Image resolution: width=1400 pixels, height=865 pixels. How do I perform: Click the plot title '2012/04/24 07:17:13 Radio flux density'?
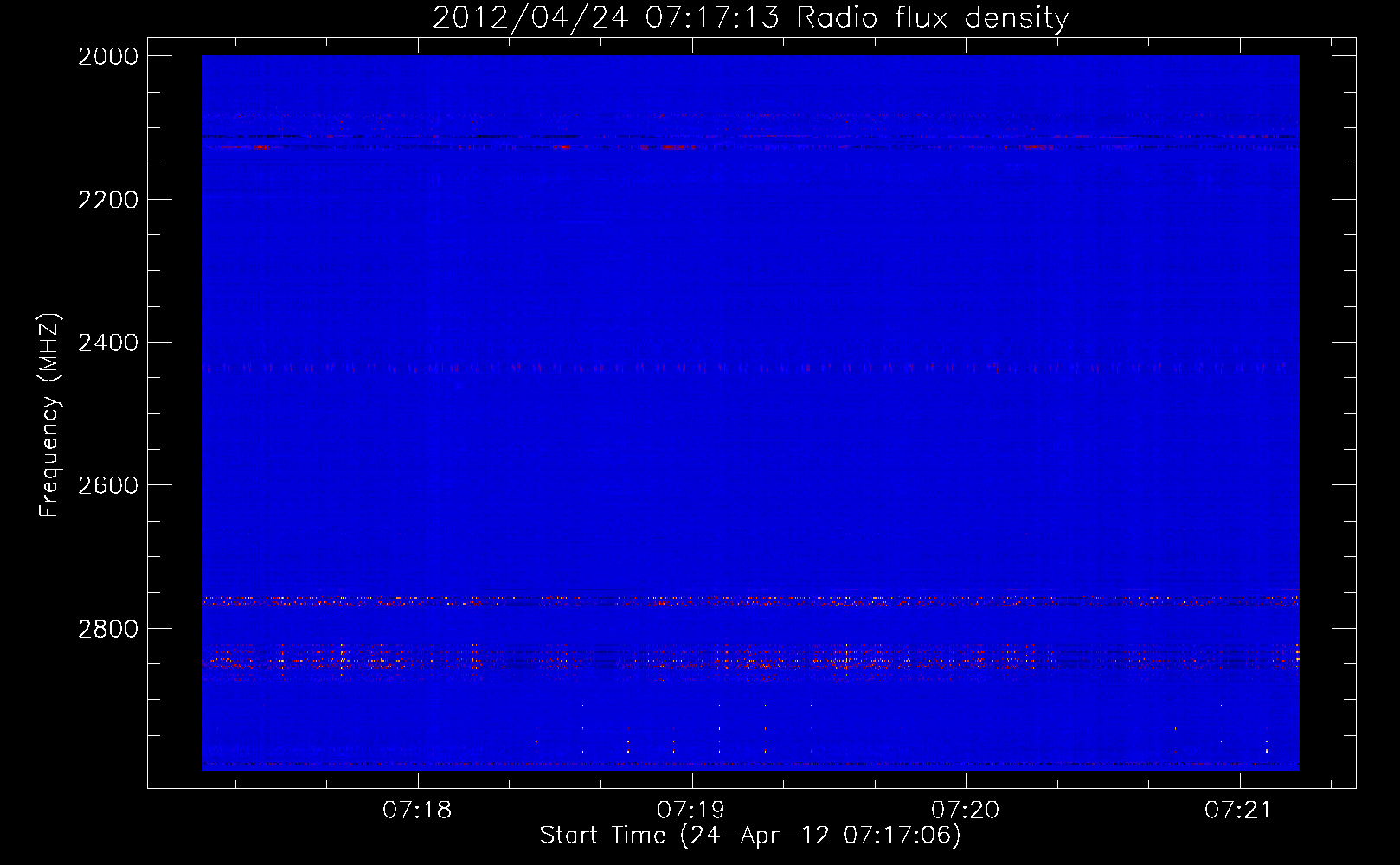click(x=750, y=17)
